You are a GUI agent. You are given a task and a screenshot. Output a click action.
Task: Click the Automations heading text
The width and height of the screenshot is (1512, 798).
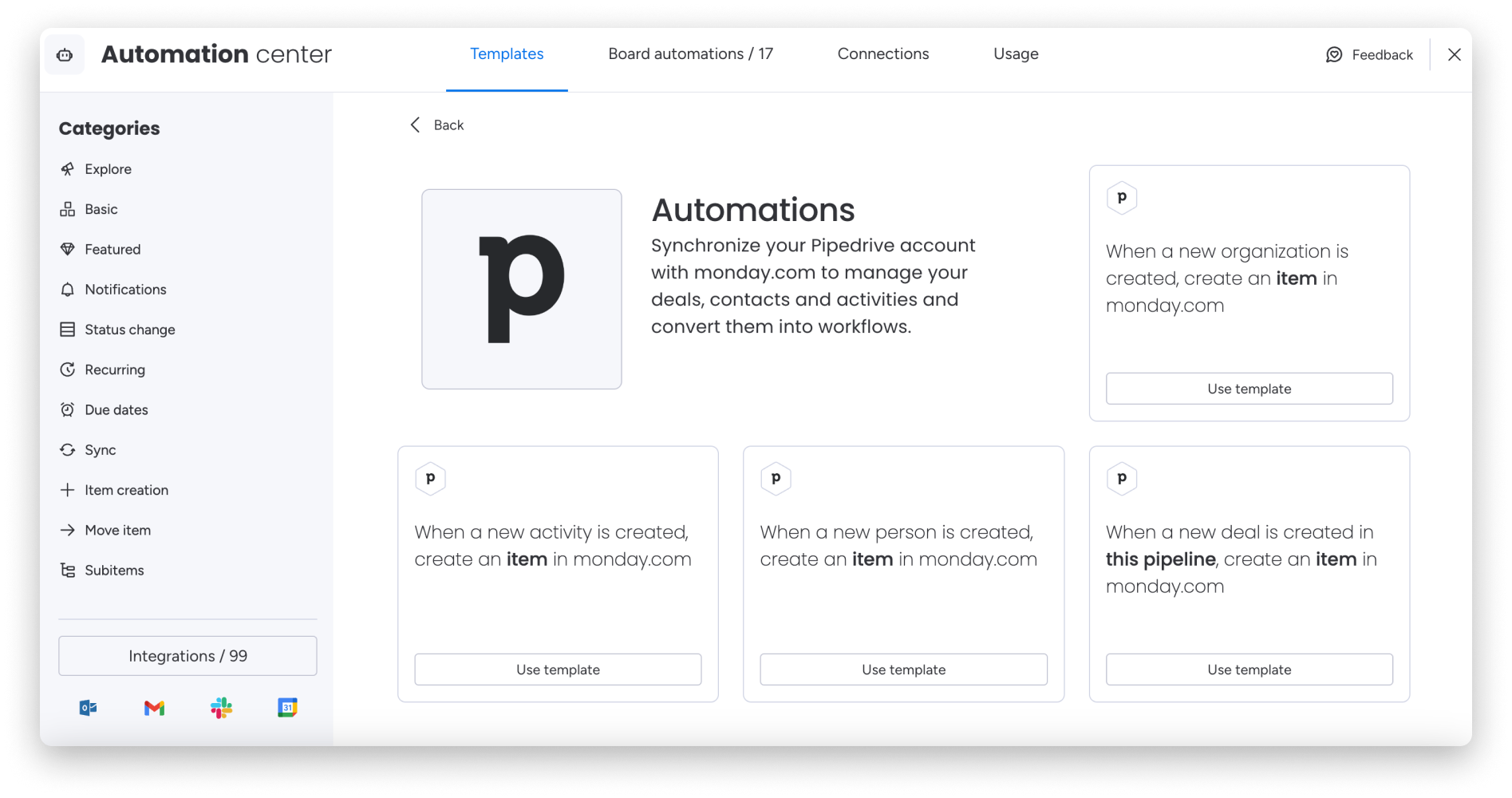coord(753,210)
